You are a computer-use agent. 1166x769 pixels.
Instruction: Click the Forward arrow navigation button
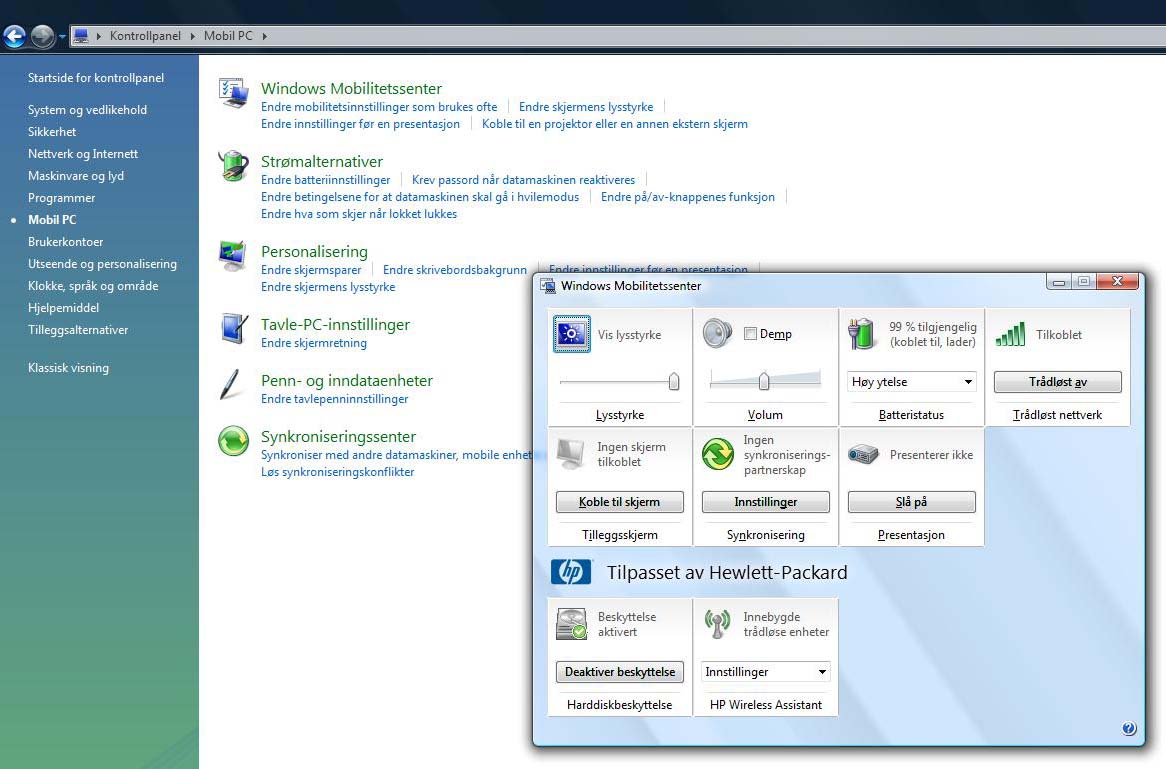click(42, 36)
